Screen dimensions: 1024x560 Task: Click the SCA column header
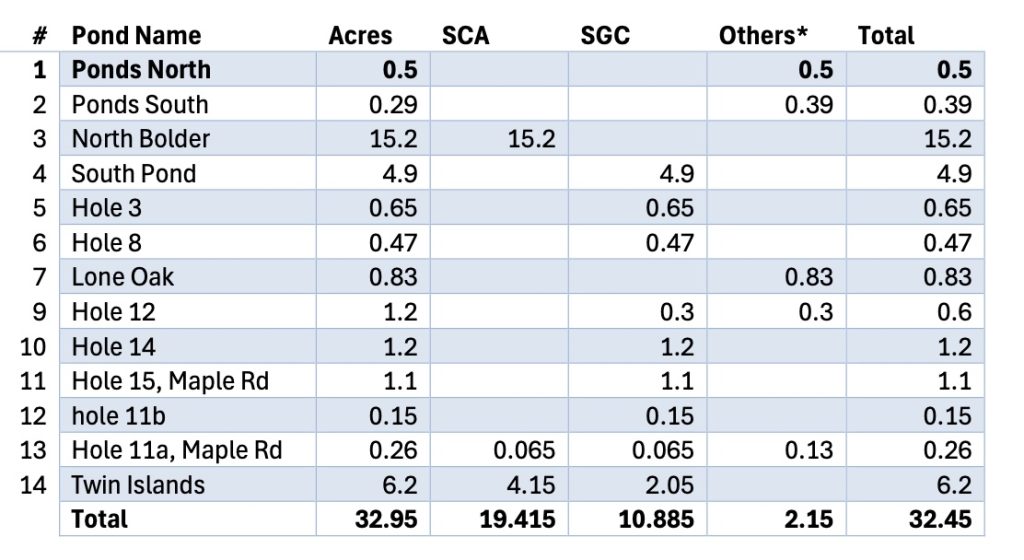[x=466, y=35]
